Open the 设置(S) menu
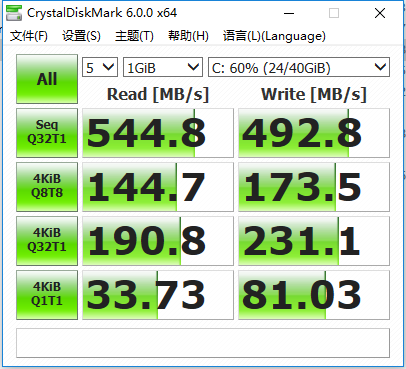The height and width of the screenshot is (369, 406). coord(81,36)
